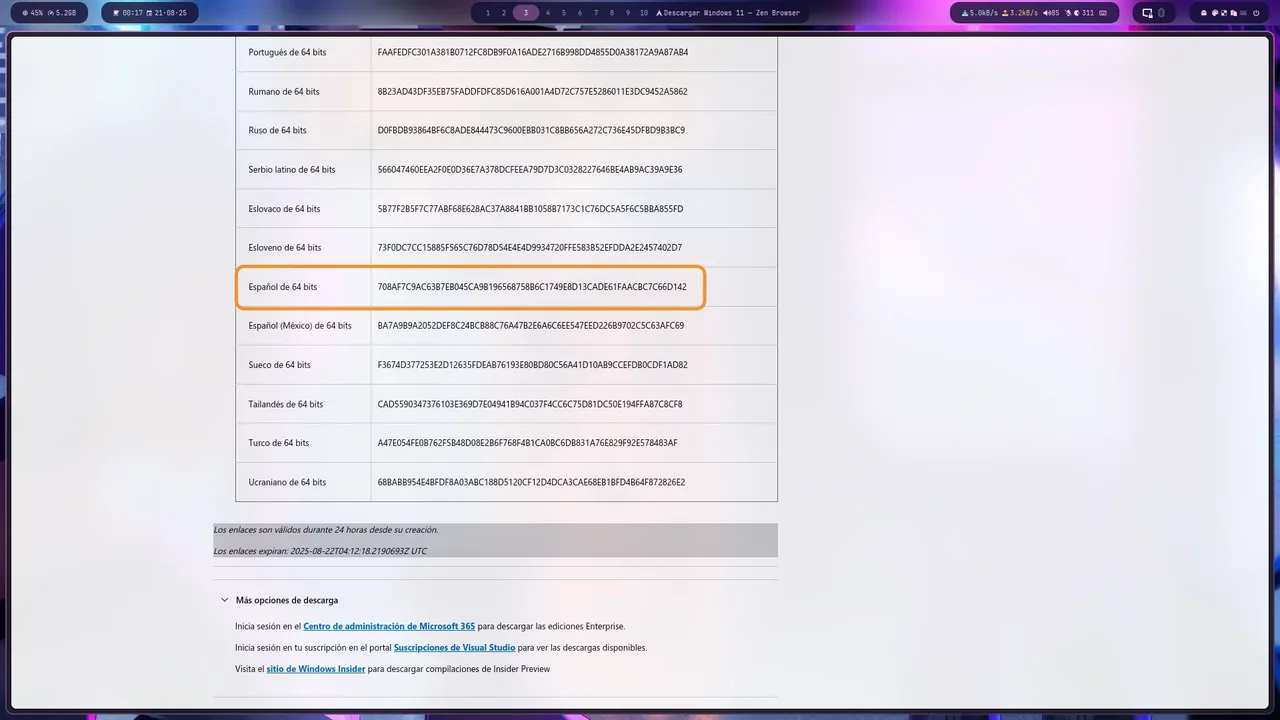Click Rumano de 64 bits cell
The height and width of the screenshot is (720, 1280).
(x=303, y=91)
